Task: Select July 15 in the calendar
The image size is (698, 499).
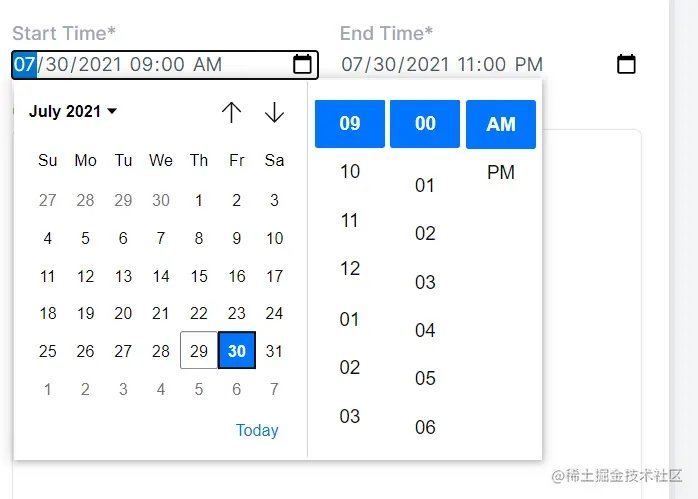Action: pos(199,276)
